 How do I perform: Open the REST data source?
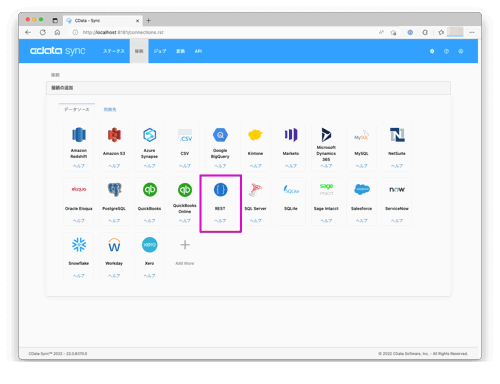(x=220, y=190)
